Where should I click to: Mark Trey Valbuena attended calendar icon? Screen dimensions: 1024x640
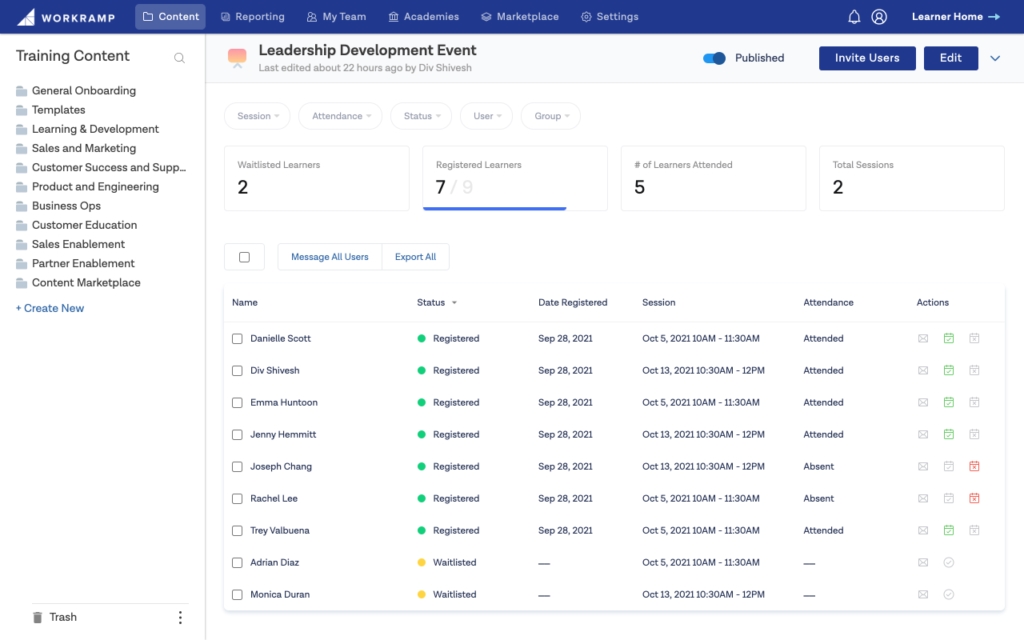949,530
